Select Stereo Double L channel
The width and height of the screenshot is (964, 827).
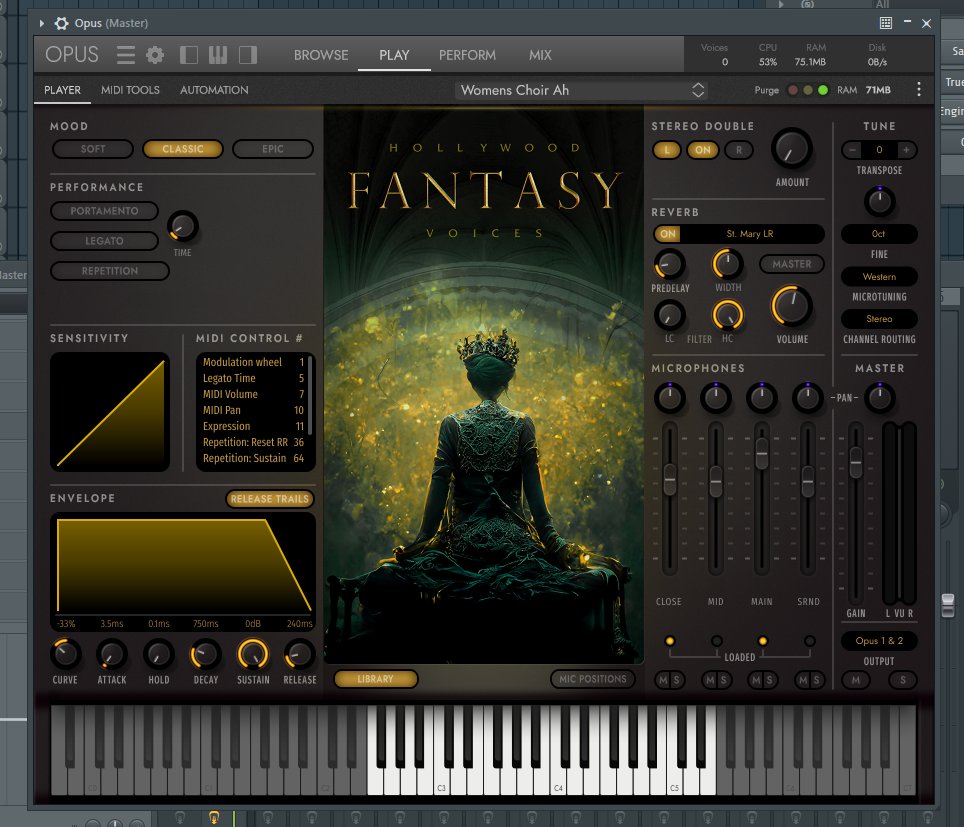[667, 150]
